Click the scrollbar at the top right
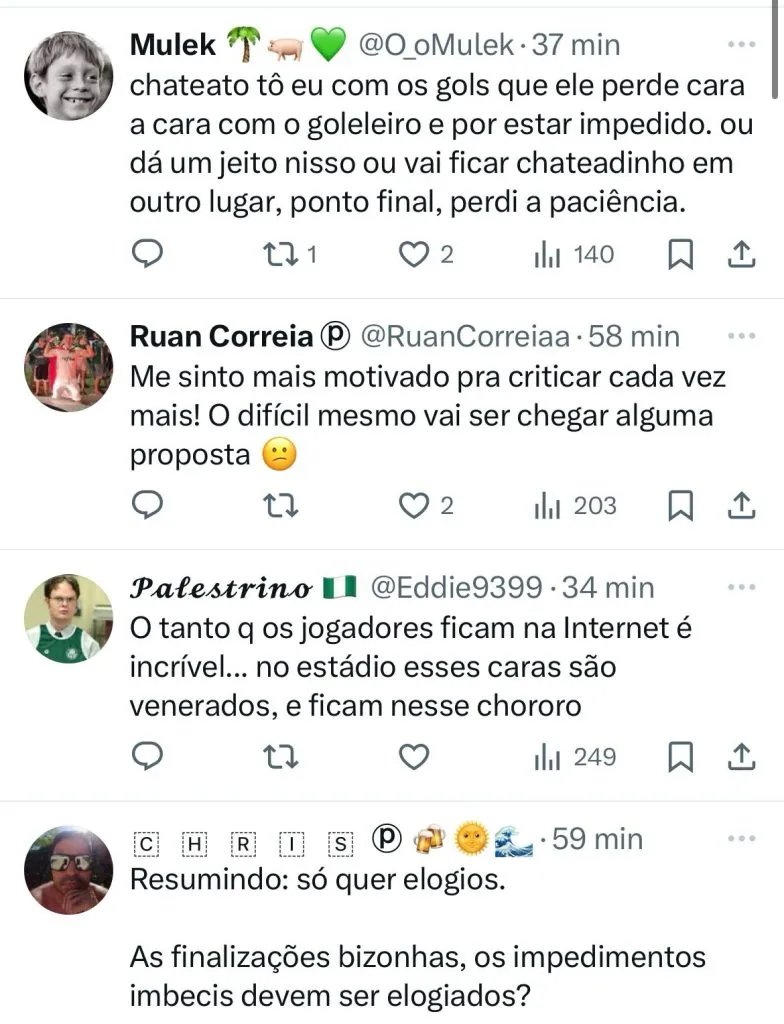Viewport: 784px width, 1024px height. (x=776, y=50)
